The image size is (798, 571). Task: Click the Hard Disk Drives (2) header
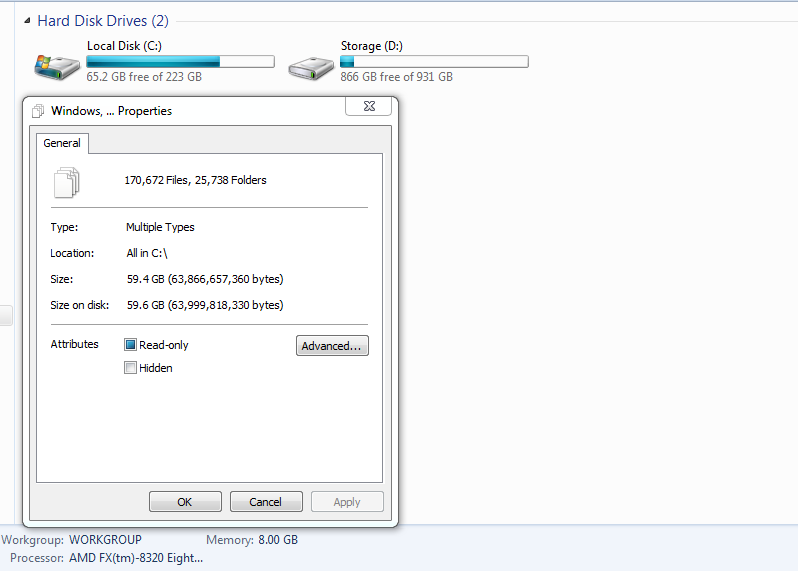point(103,21)
